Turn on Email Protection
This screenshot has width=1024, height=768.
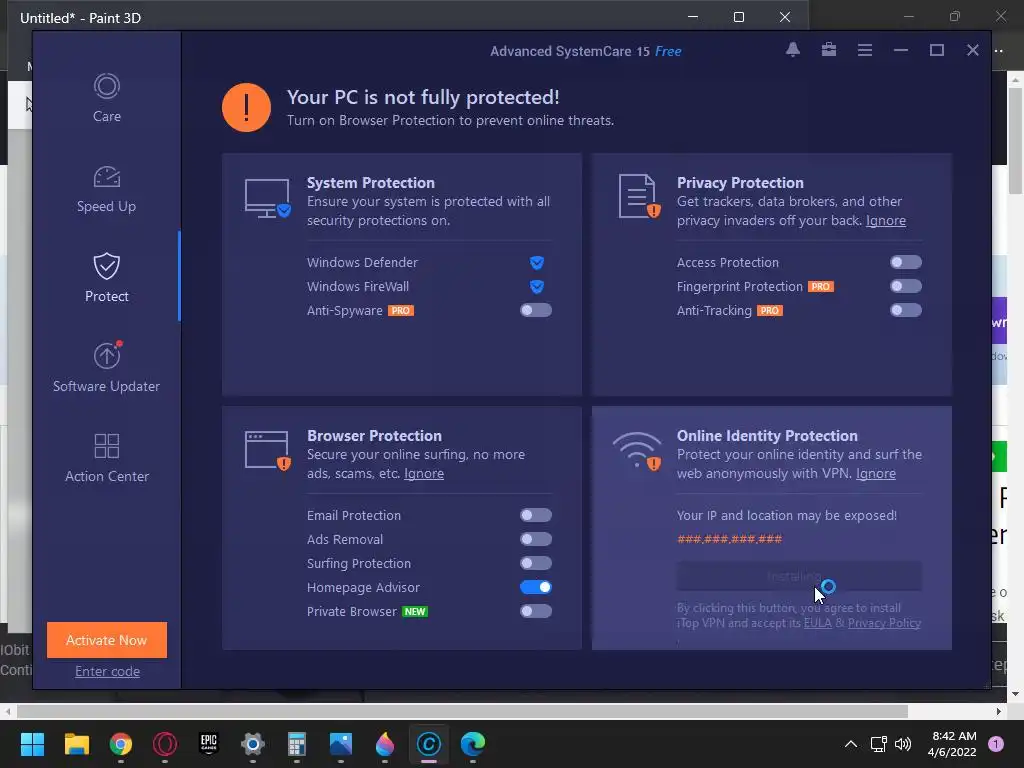click(536, 515)
